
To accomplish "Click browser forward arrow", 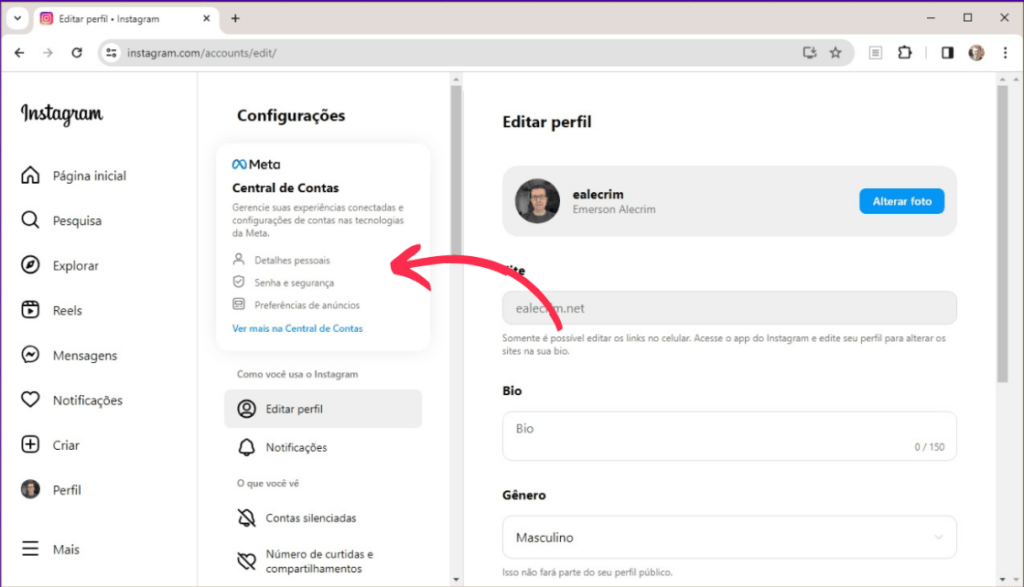I will pos(48,53).
